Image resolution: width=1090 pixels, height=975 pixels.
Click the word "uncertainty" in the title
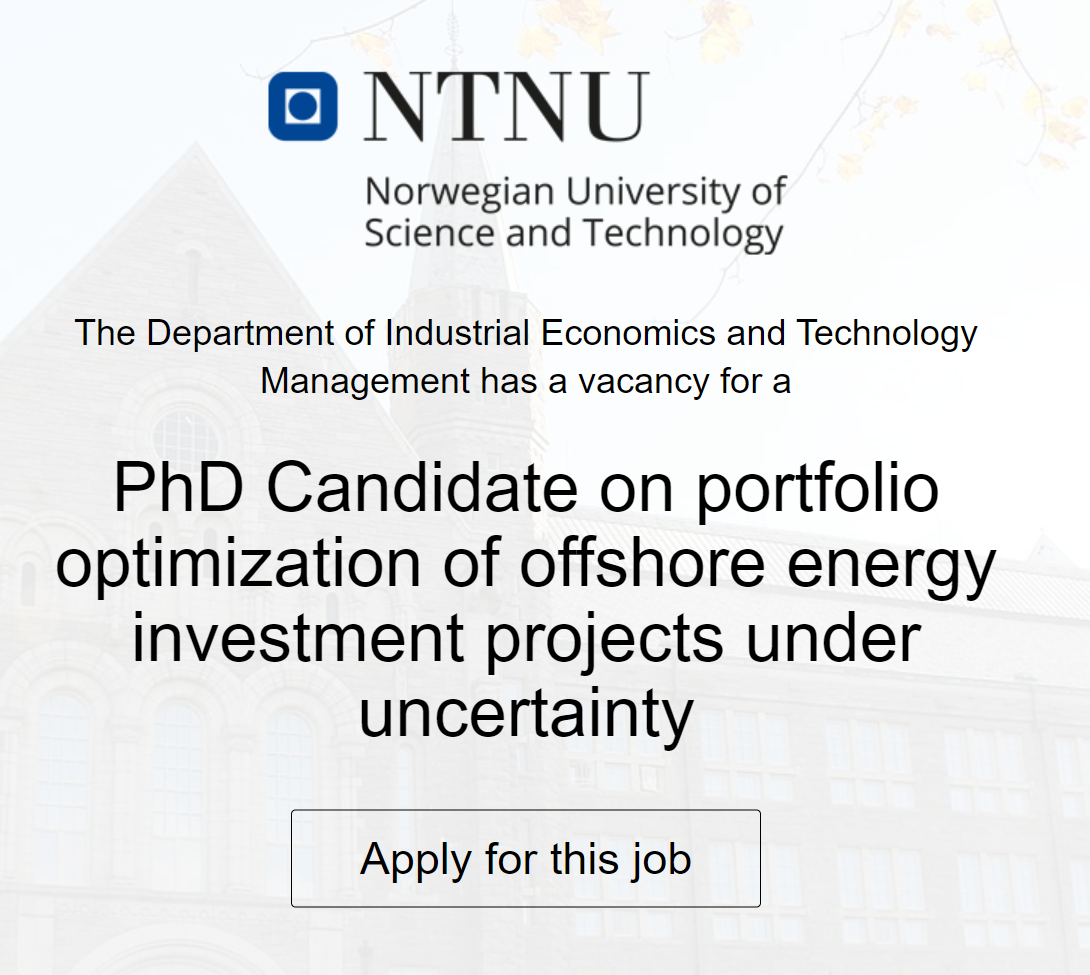526,713
